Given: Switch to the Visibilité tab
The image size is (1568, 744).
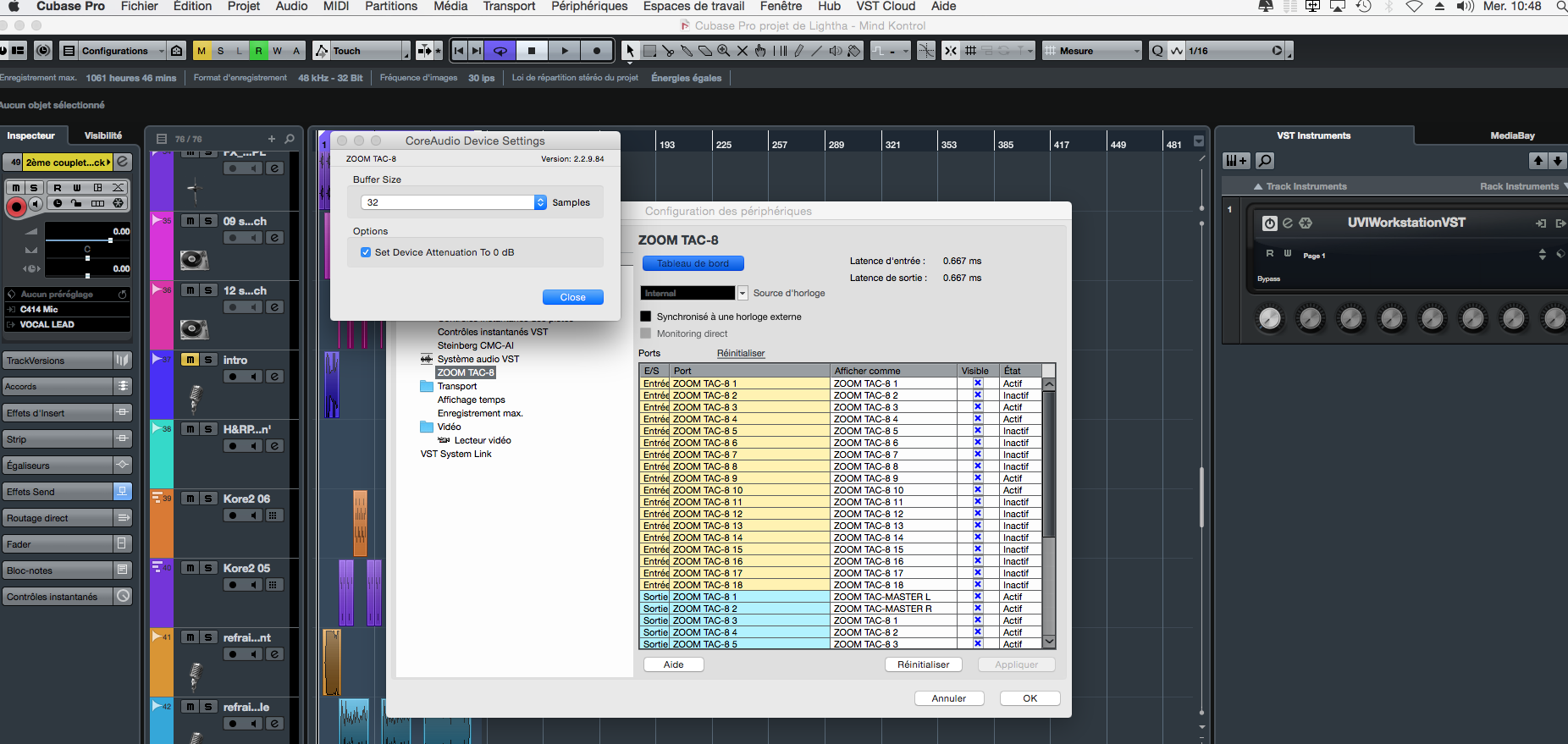Looking at the screenshot, I should pyautogui.click(x=102, y=135).
